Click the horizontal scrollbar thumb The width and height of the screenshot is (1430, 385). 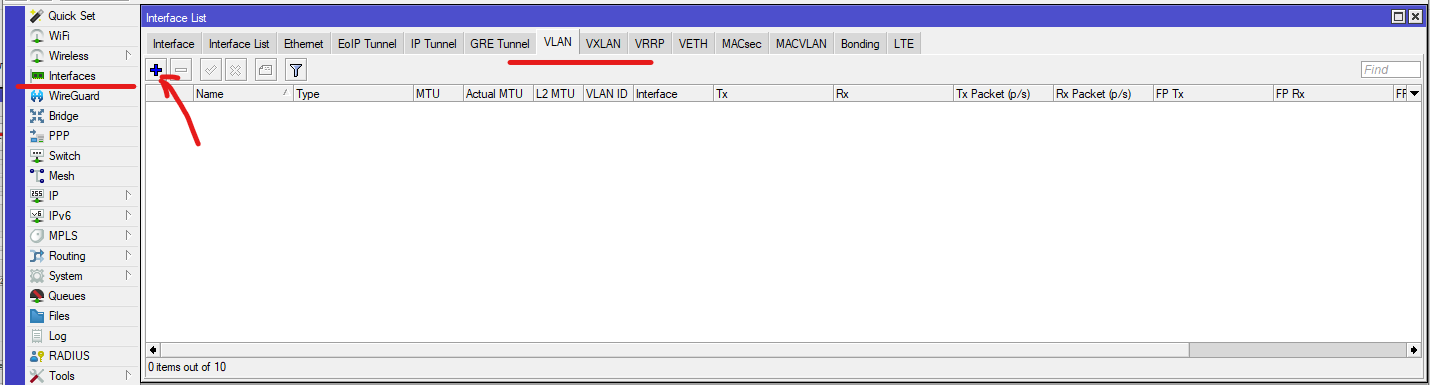pyautogui.click(x=674, y=350)
